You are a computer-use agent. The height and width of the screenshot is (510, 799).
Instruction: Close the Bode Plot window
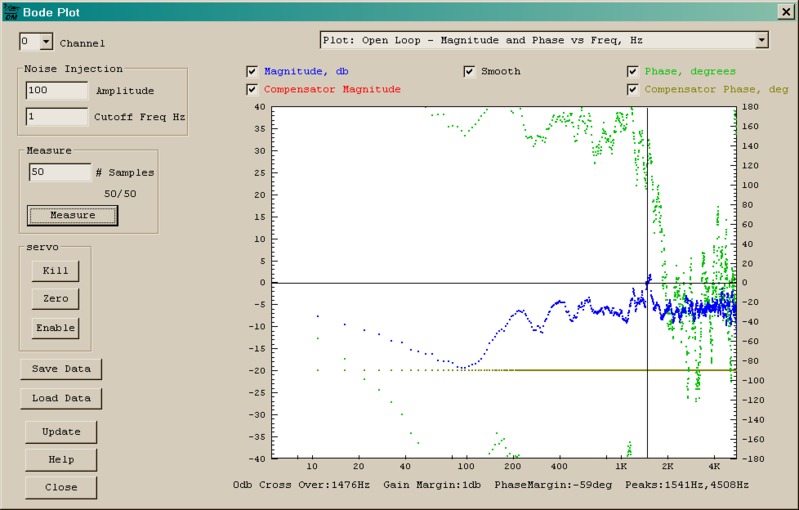pyautogui.click(x=785, y=12)
